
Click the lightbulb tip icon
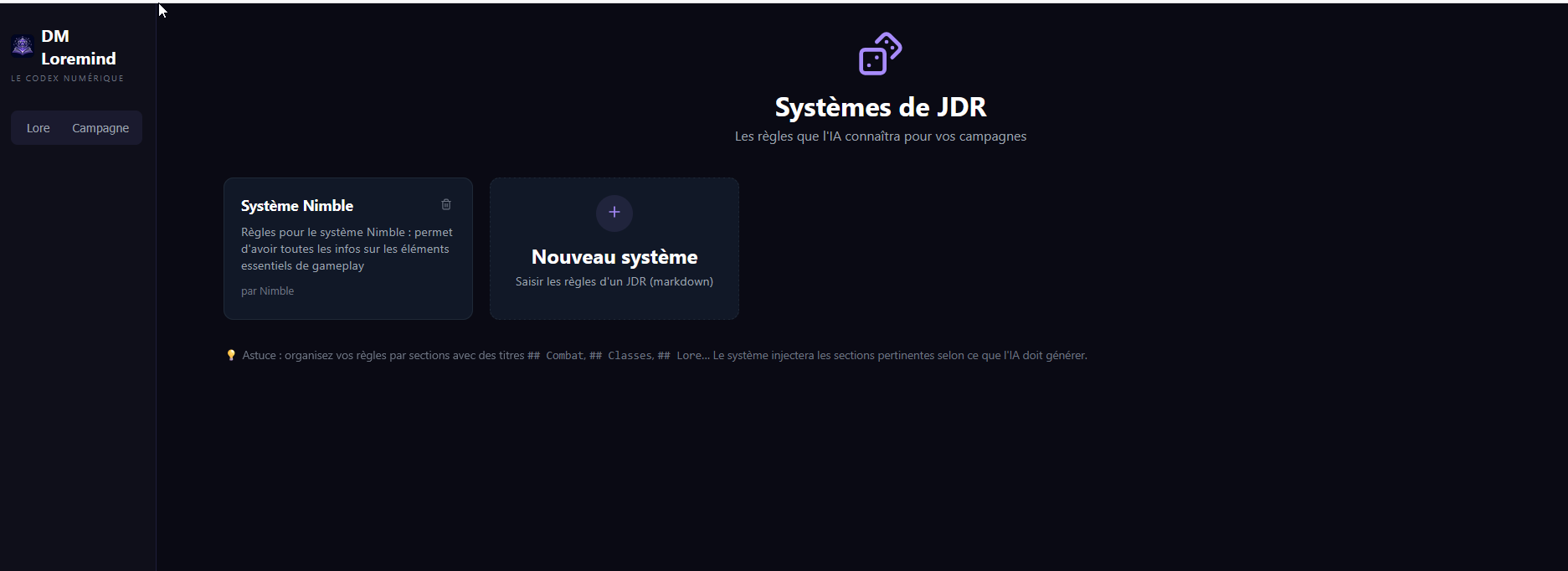[231, 355]
